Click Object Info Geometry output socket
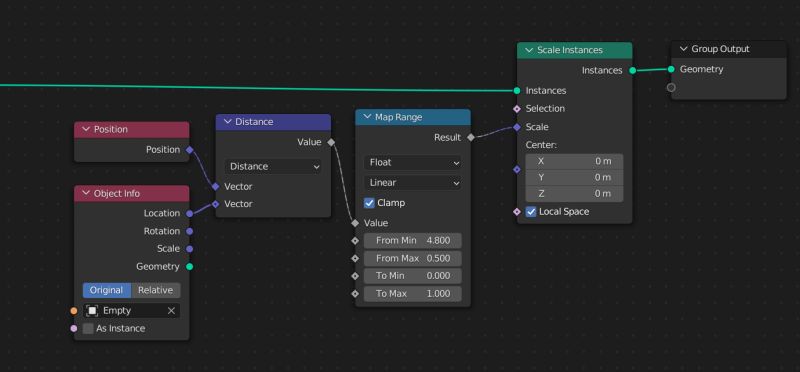 point(190,266)
